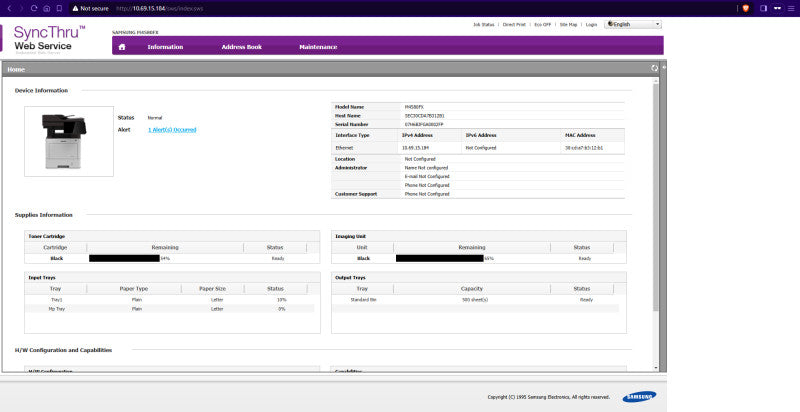
Task: Select the Ethernet interface cell
Action: (344, 148)
